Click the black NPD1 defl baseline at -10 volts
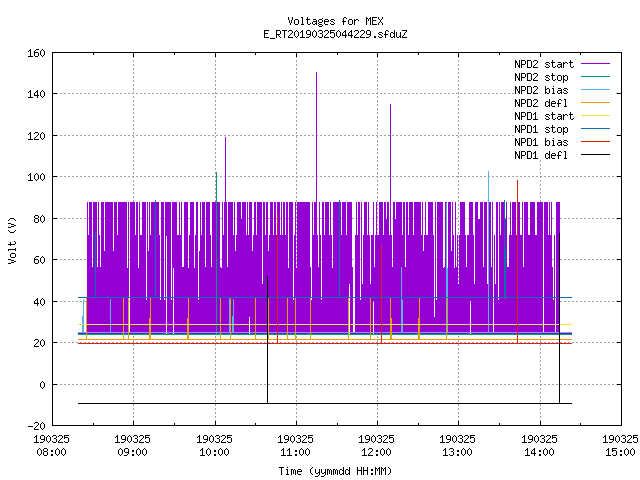 point(325,403)
